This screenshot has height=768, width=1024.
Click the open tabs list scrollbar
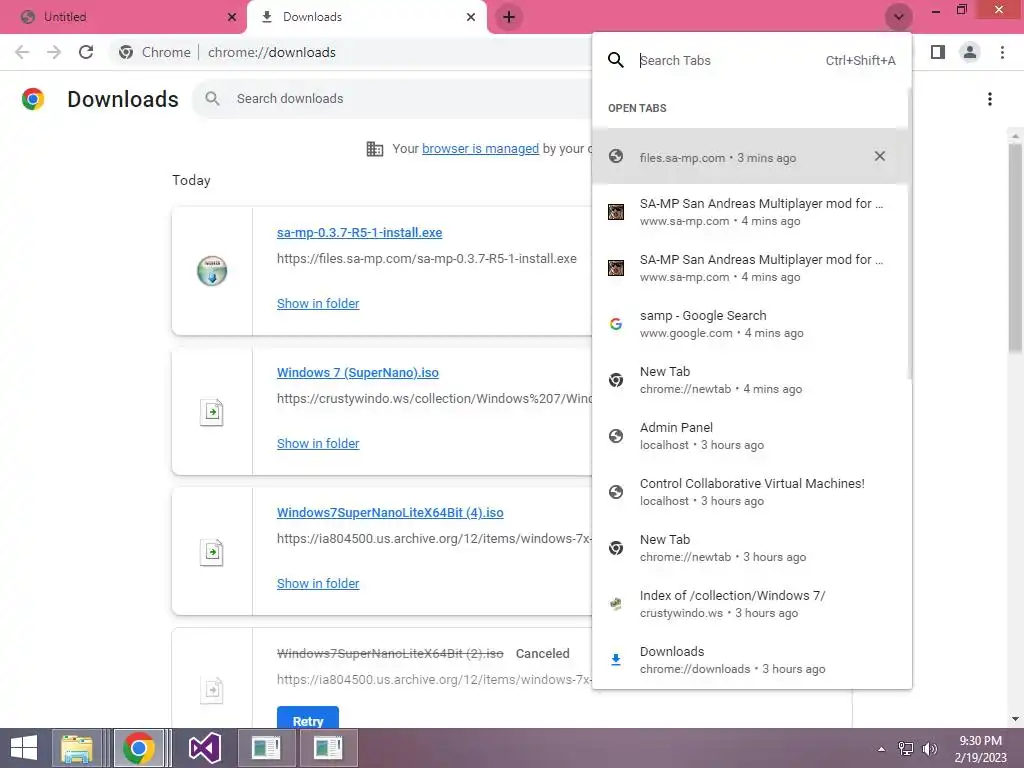909,232
